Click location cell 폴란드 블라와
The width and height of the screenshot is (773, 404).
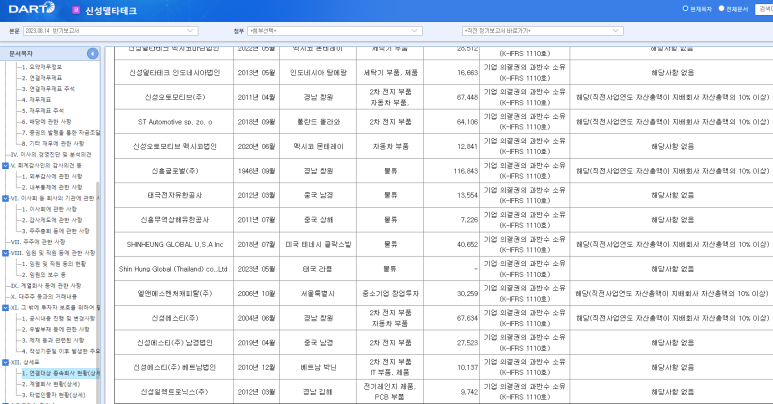318,122
